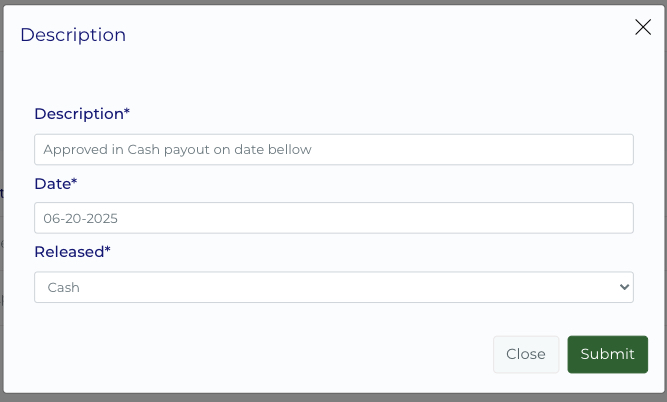The width and height of the screenshot is (667, 402).
Task: Click the chevron arrow on the Released select
Action: tap(625, 287)
